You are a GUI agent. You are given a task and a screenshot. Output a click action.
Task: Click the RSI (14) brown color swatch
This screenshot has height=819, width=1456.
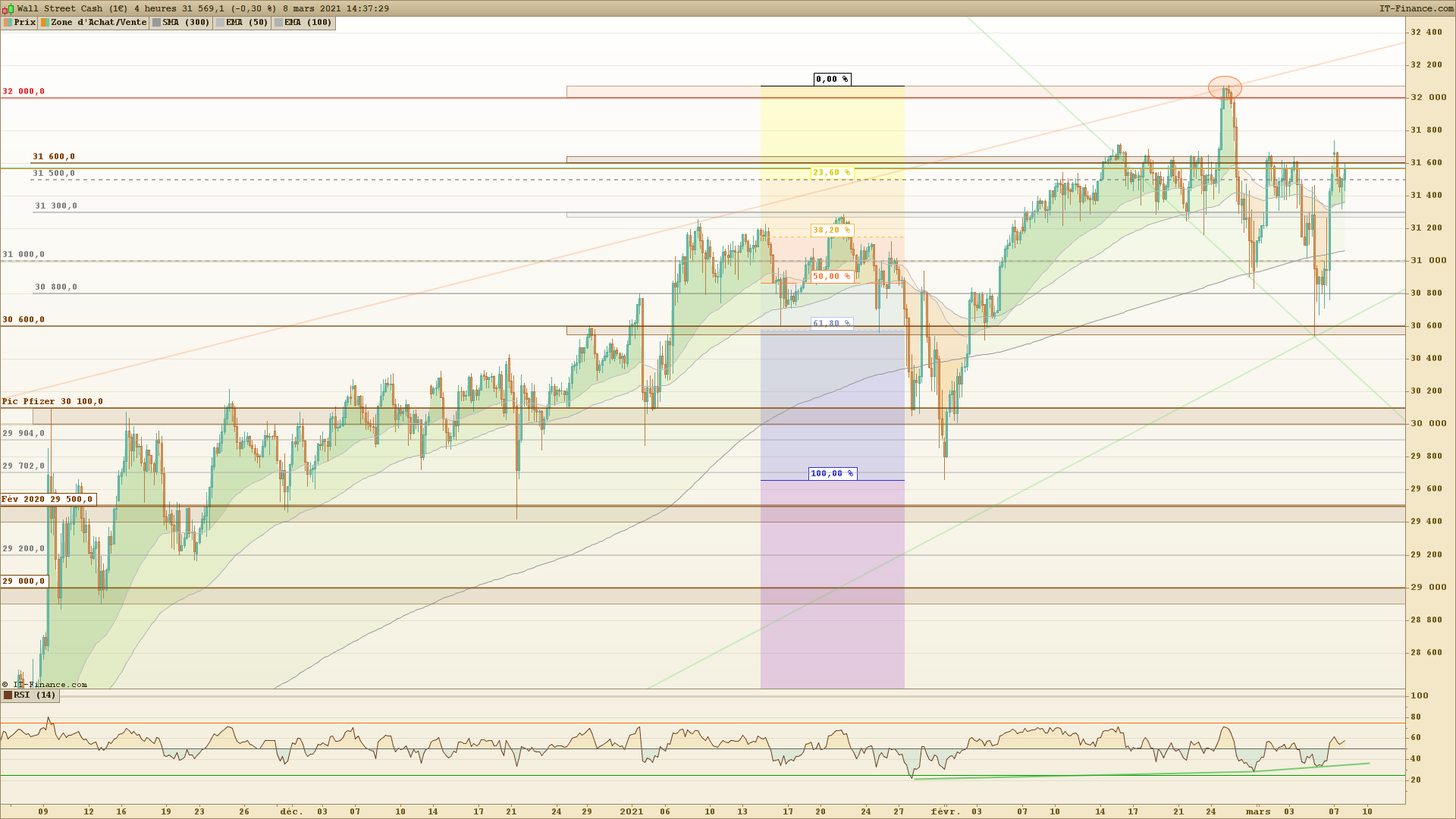[8, 695]
